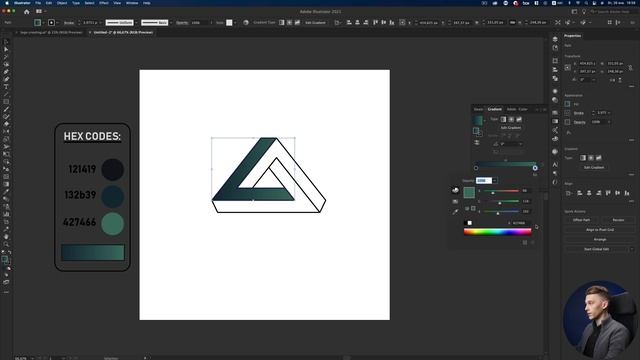Click the reference point locator in Transform
Screen dimensions: 640x360
coord(568,67)
